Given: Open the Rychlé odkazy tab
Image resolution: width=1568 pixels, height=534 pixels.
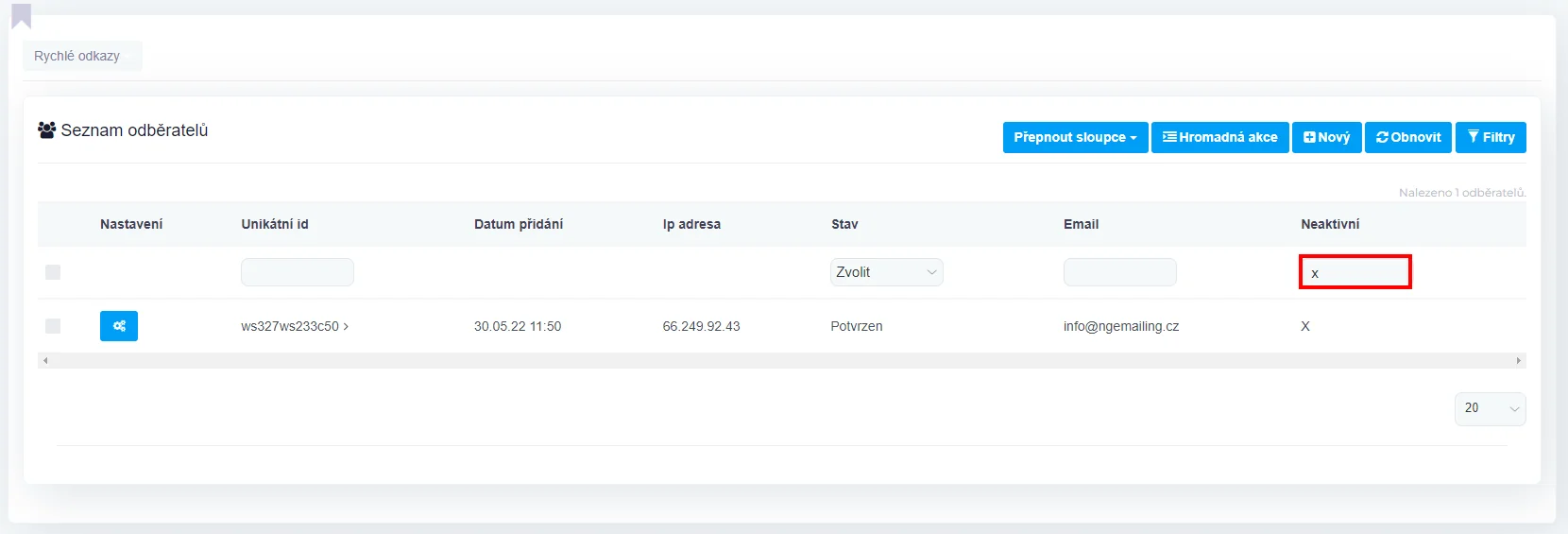Looking at the screenshot, I should tap(77, 56).
